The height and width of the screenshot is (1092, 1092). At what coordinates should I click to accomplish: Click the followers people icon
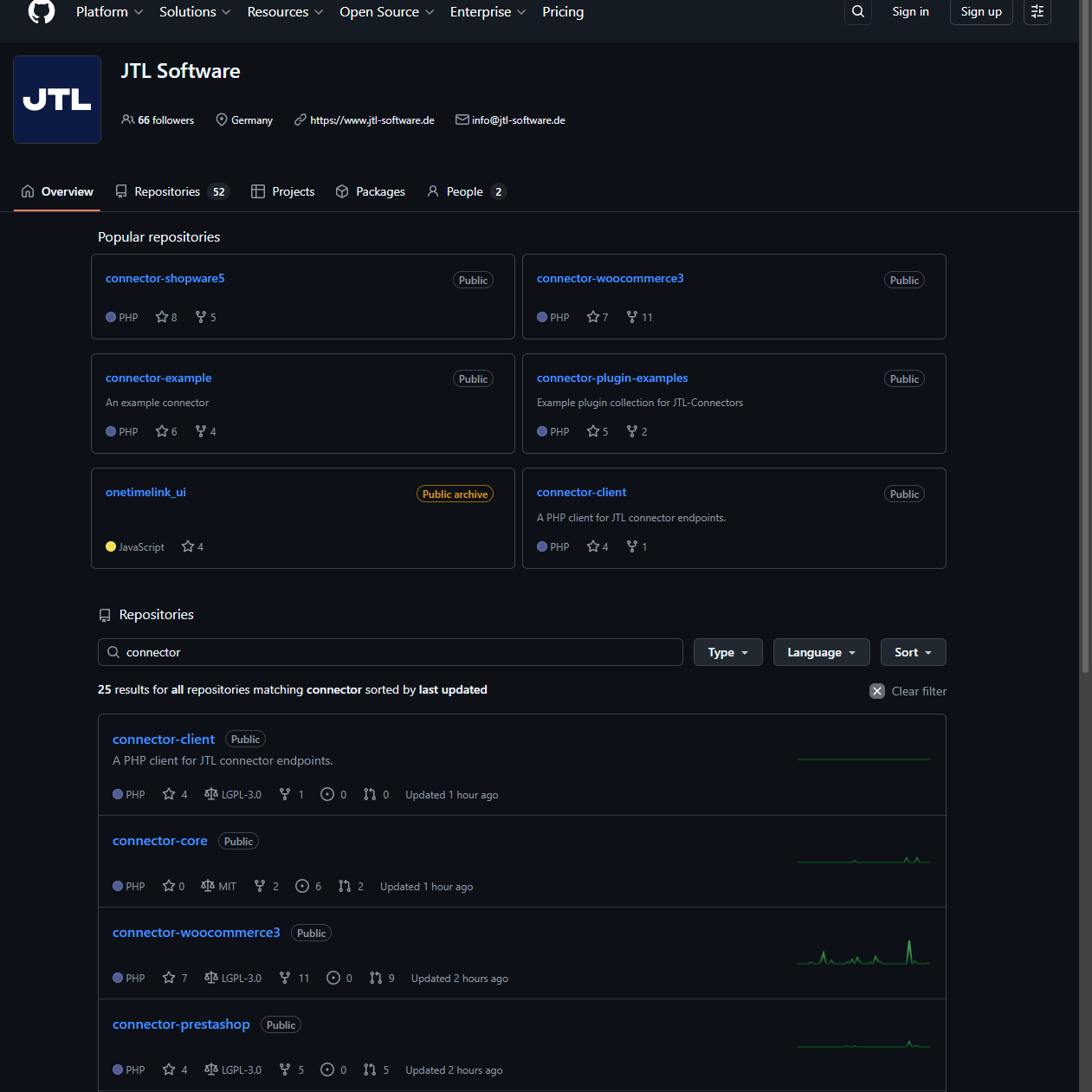(x=128, y=120)
